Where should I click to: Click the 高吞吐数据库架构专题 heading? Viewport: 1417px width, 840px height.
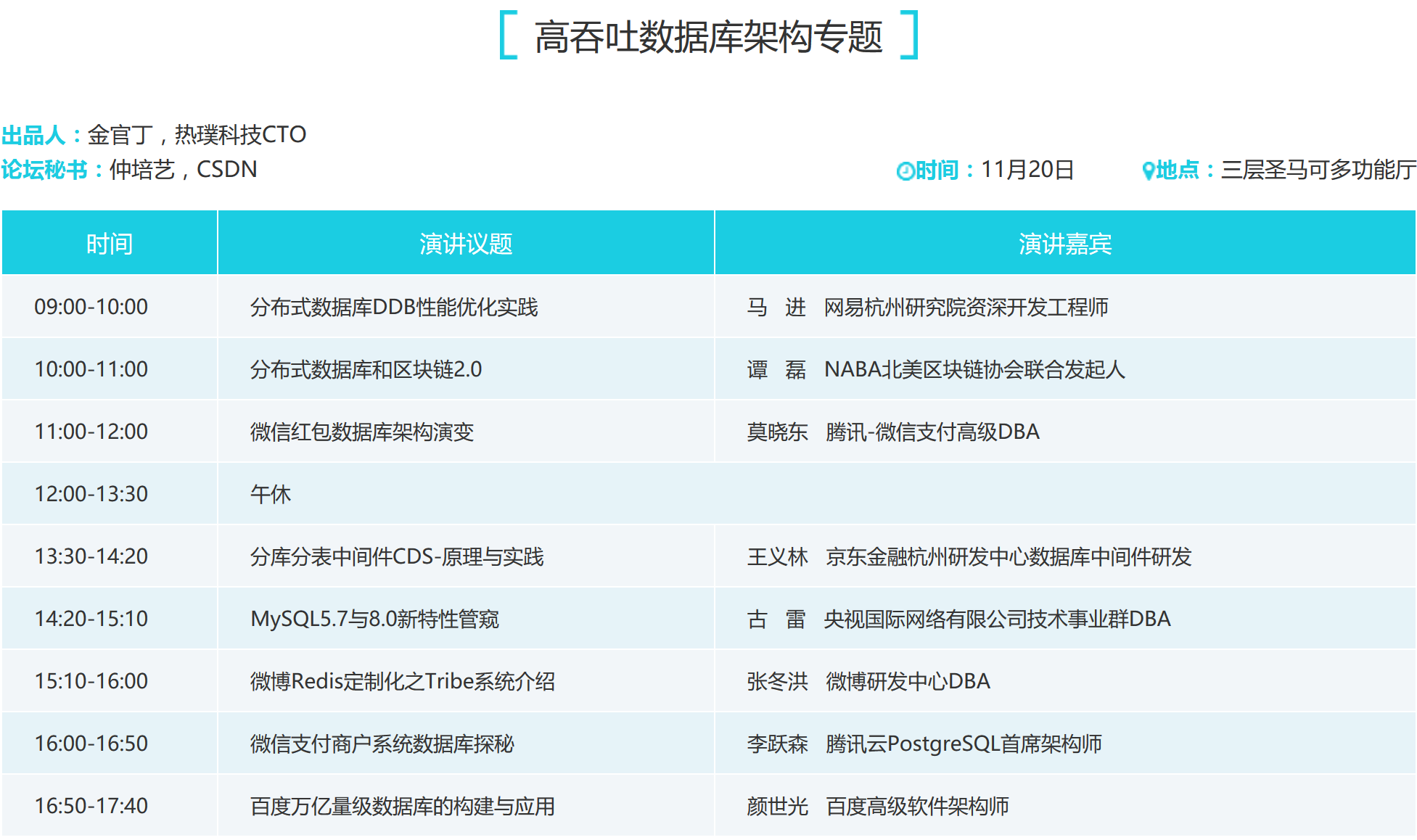[x=708, y=37]
